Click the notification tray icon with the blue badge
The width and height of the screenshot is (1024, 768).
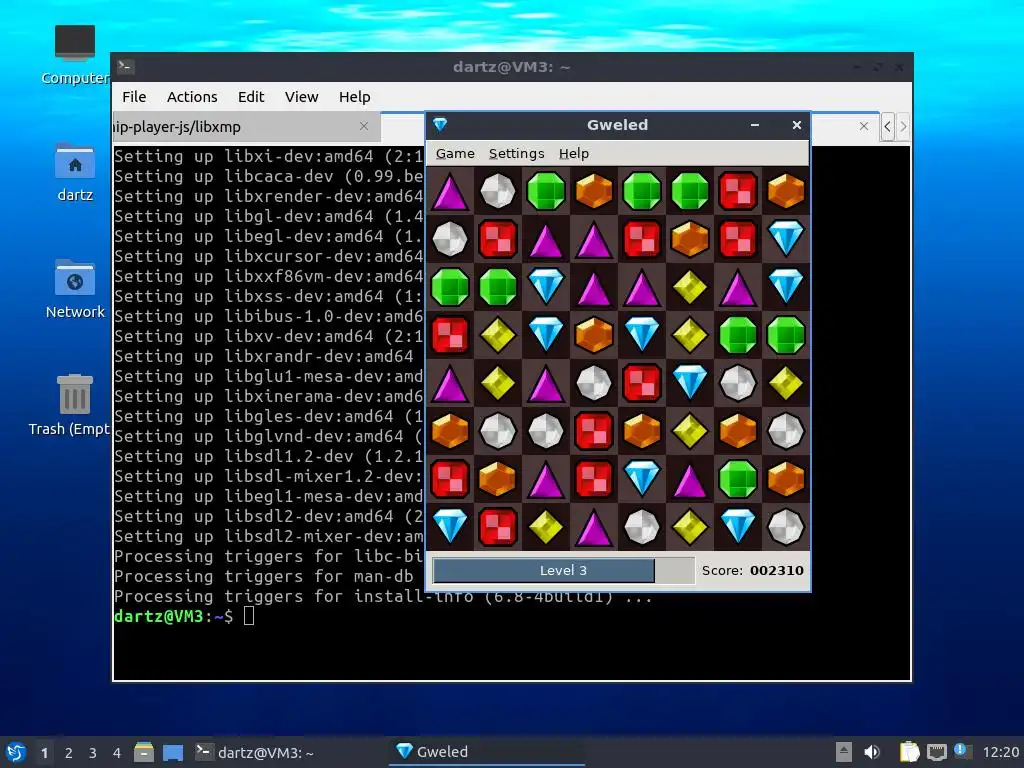[x=962, y=751]
